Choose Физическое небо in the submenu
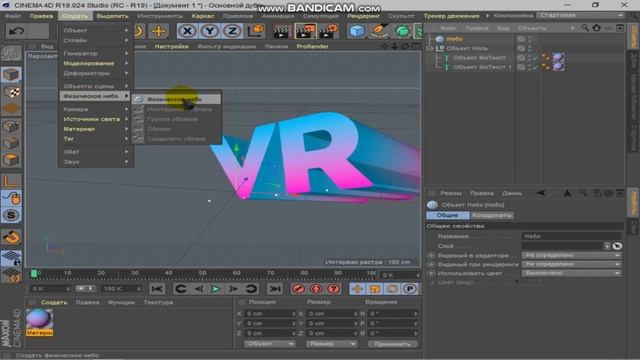The height and width of the screenshot is (360, 640). click(x=176, y=99)
